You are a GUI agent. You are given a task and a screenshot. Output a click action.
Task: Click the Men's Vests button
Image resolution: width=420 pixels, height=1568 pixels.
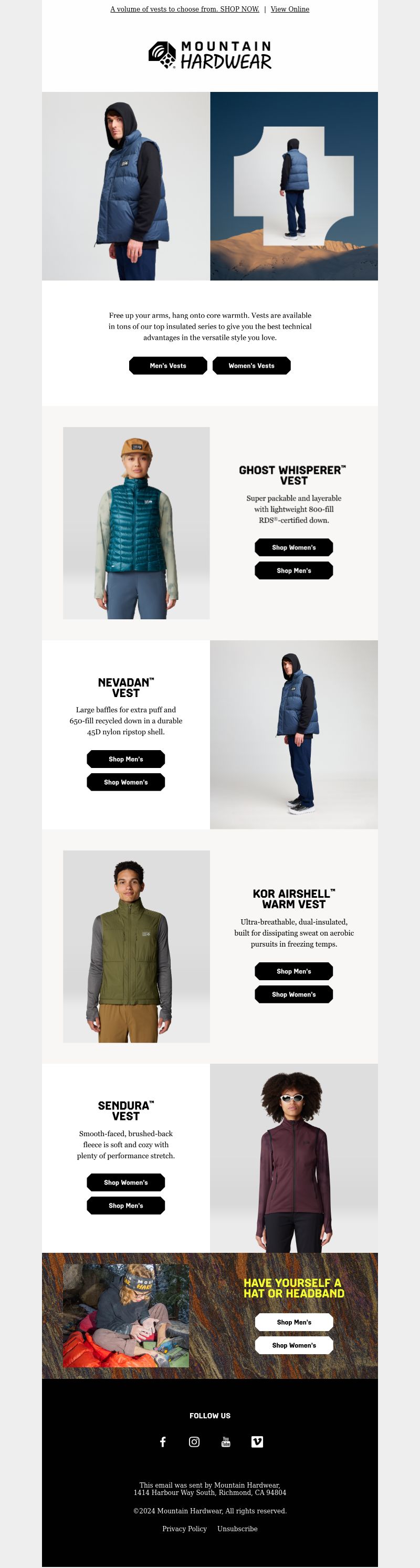[168, 366]
